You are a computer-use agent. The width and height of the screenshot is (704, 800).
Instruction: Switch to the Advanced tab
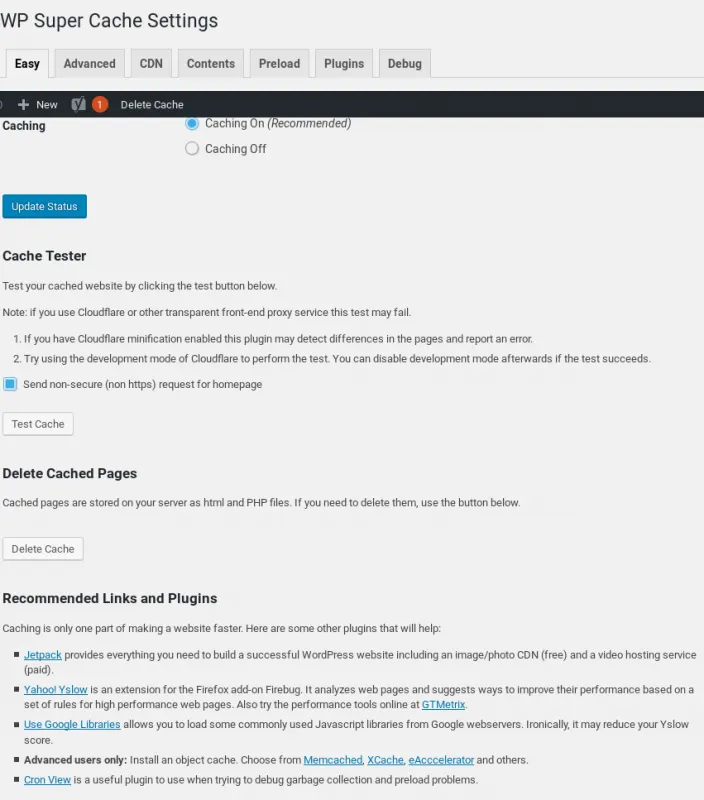(x=90, y=64)
